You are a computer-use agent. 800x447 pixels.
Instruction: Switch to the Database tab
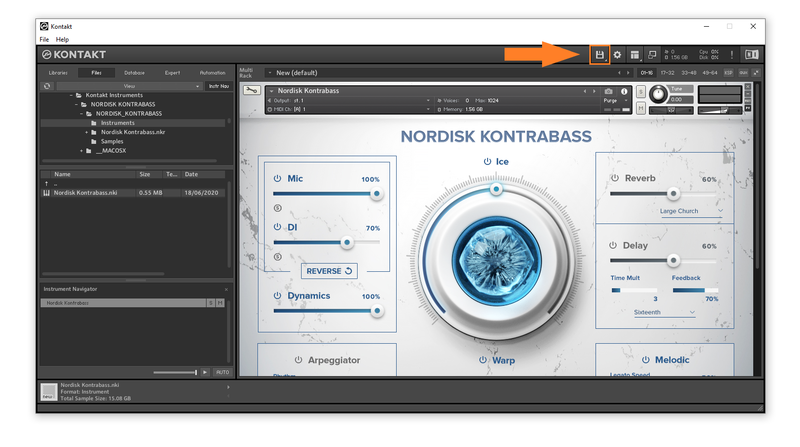click(134, 73)
